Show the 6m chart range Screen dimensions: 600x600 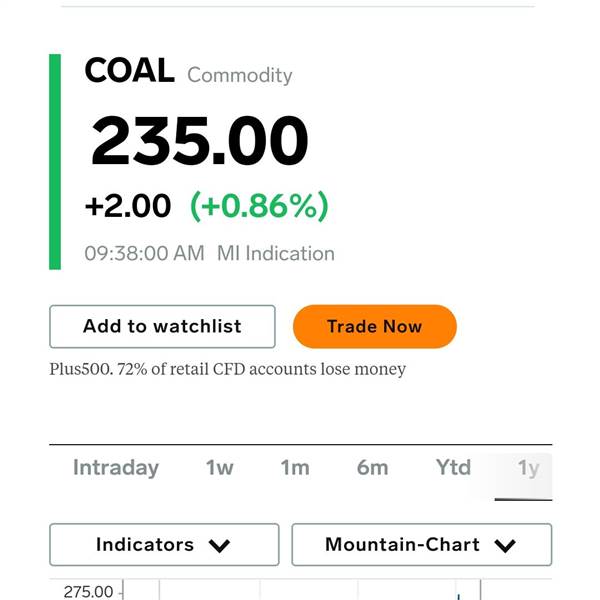point(372,468)
